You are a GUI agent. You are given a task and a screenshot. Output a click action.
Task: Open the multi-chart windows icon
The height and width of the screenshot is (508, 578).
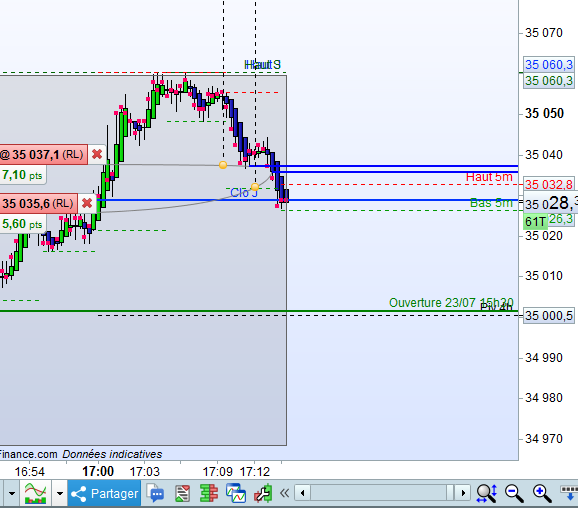[x=236, y=493]
